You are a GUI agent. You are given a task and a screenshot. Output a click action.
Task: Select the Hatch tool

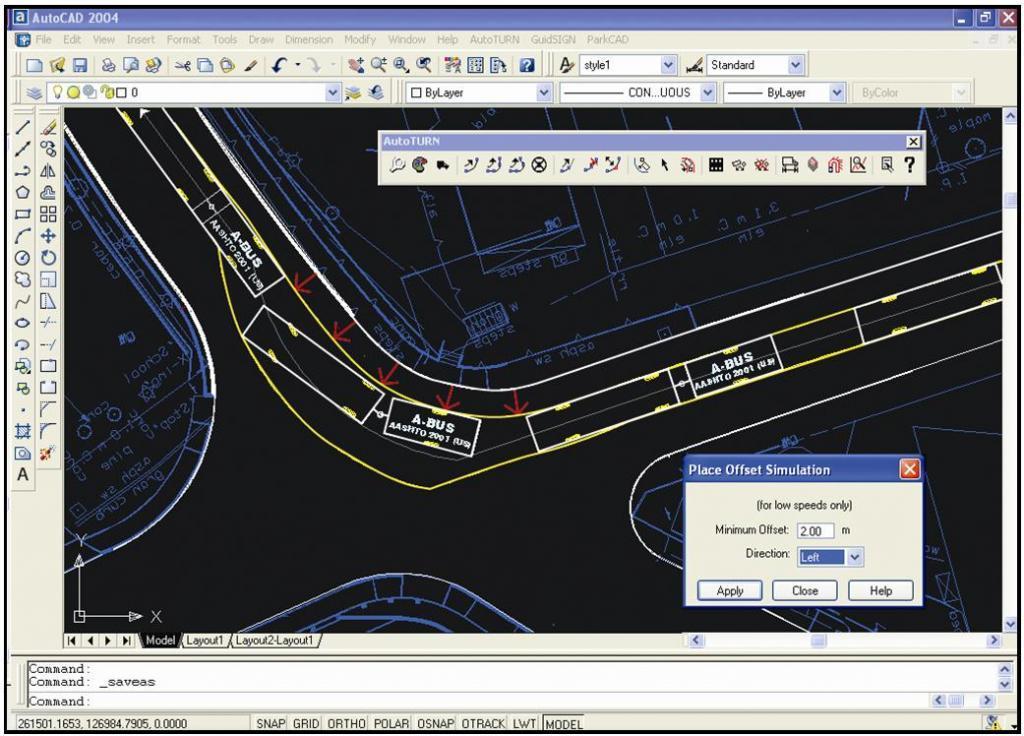pyautogui.click(x=23, y=431)
